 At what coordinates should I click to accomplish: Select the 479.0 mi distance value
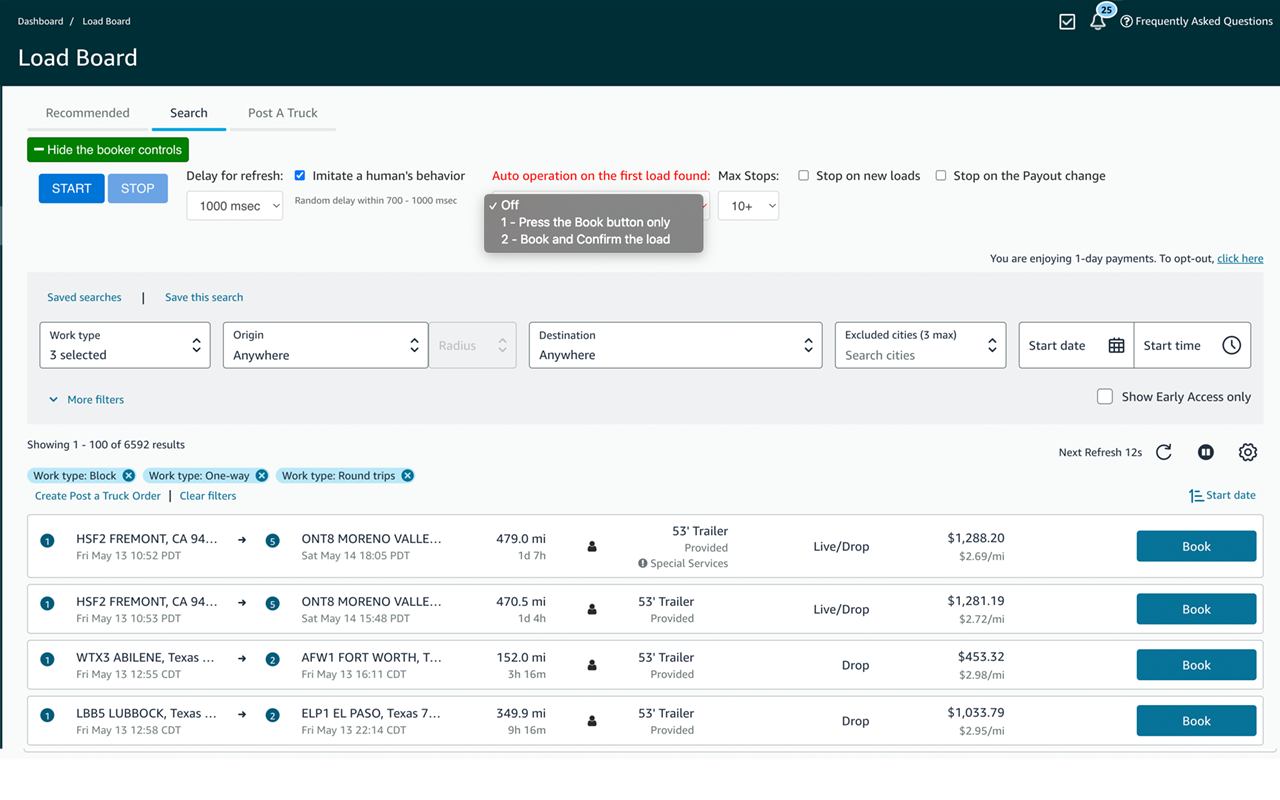[x=521, y=538]
